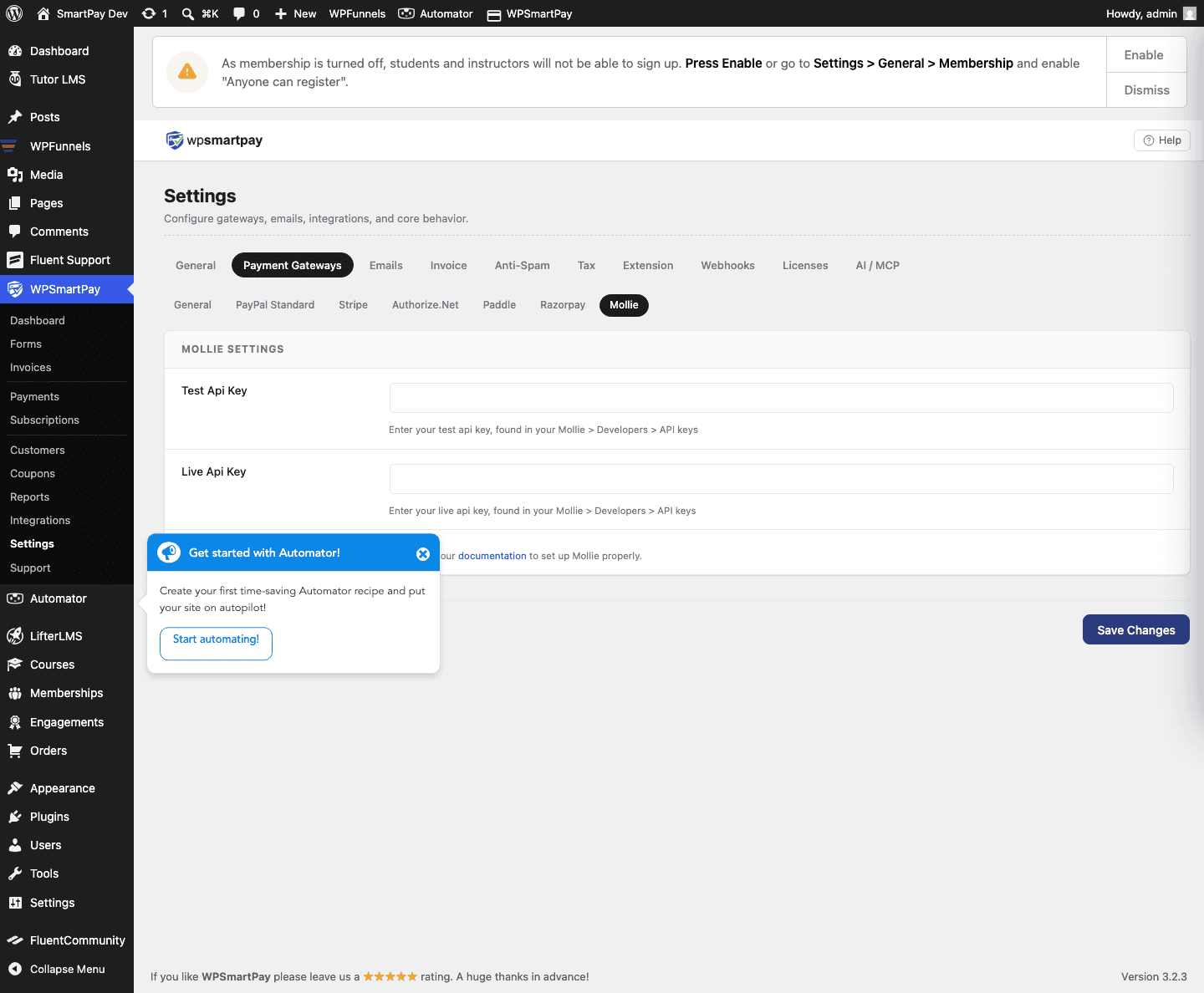Click the Media icon in sidebar
The image size is (1204, 993).
click(15, 175)
